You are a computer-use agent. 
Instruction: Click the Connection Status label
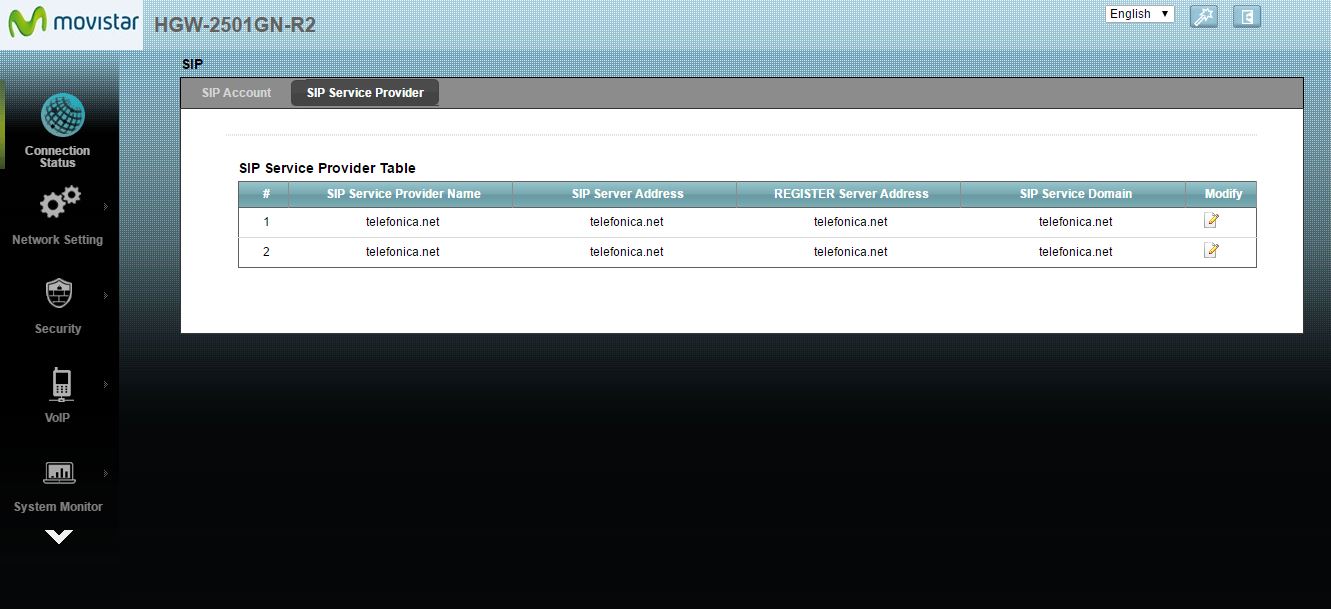pyautogui.click(x=58, y=157)
